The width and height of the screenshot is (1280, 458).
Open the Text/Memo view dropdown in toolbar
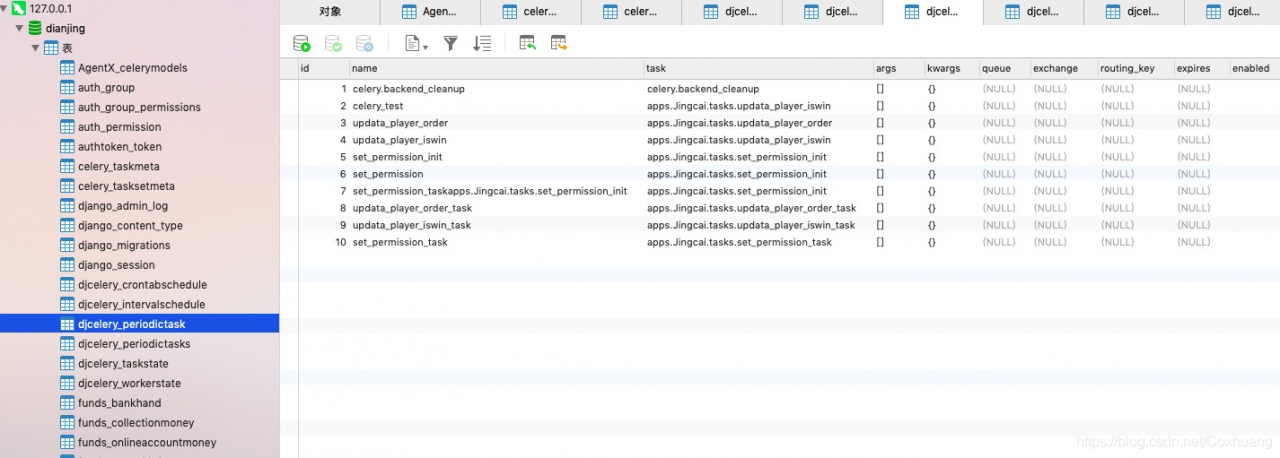[x=416, y=43]
